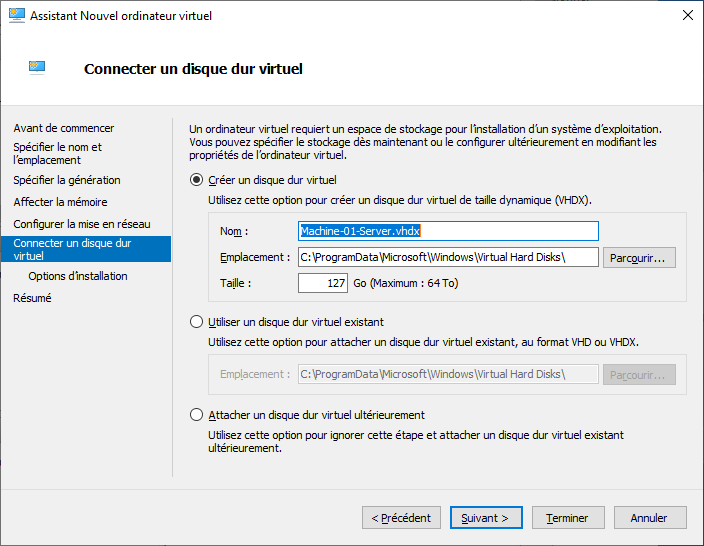Screen dimensions: 704x546
Task: Open "Spécifier le nom et l'emplacement" step
Action: 58,153
